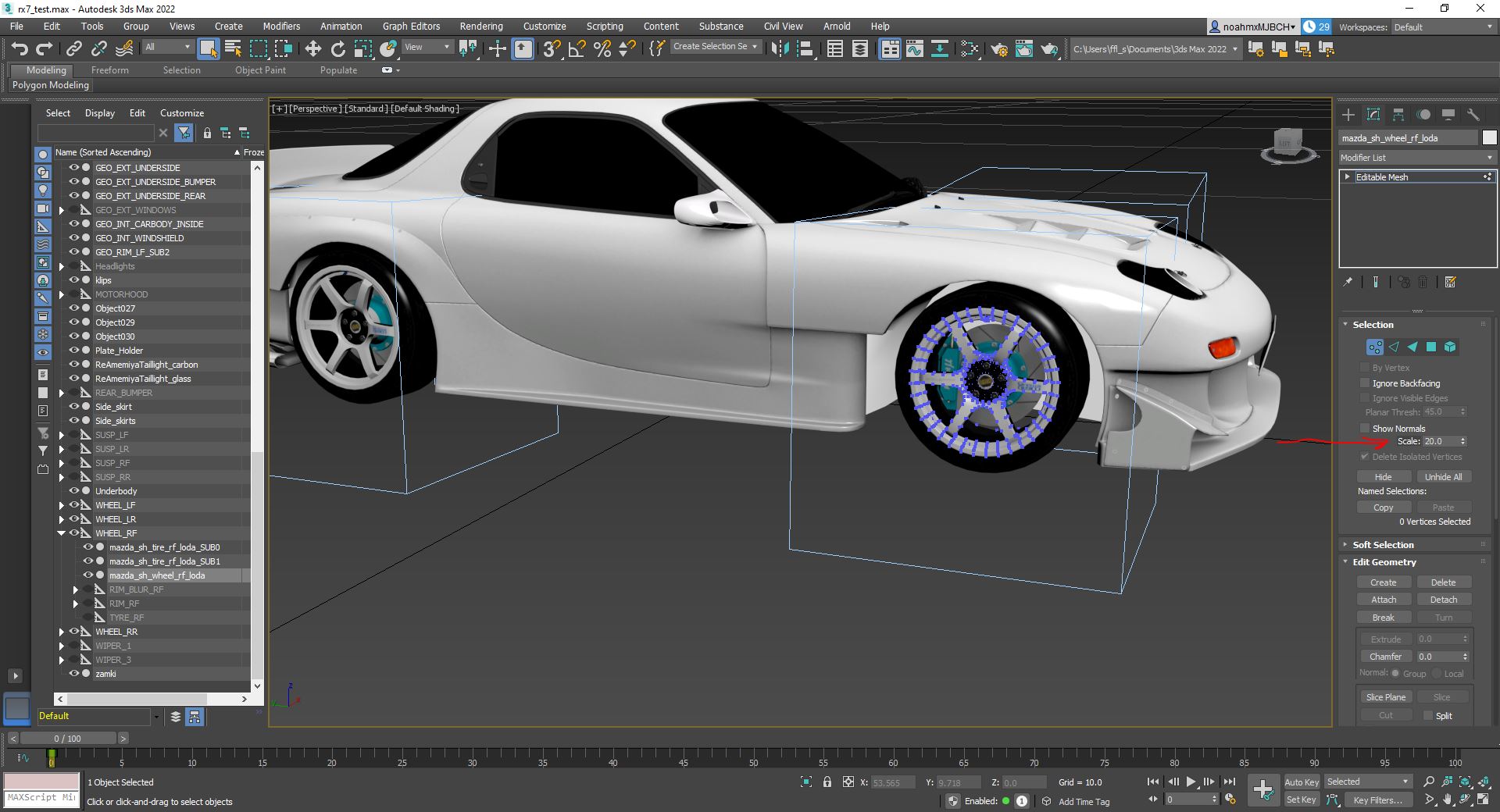This screenshot has width=1500, height=812.
Task: Toggle visibility eye for Plate_Holder
Action: pos(74,351)
